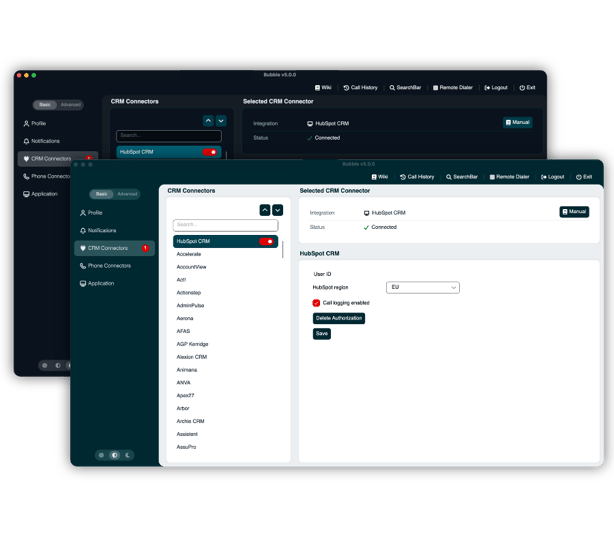The width and height of the screenshot is (614, 536).
Task: Open Call History in the front window
Action: (x=417, y=177)
